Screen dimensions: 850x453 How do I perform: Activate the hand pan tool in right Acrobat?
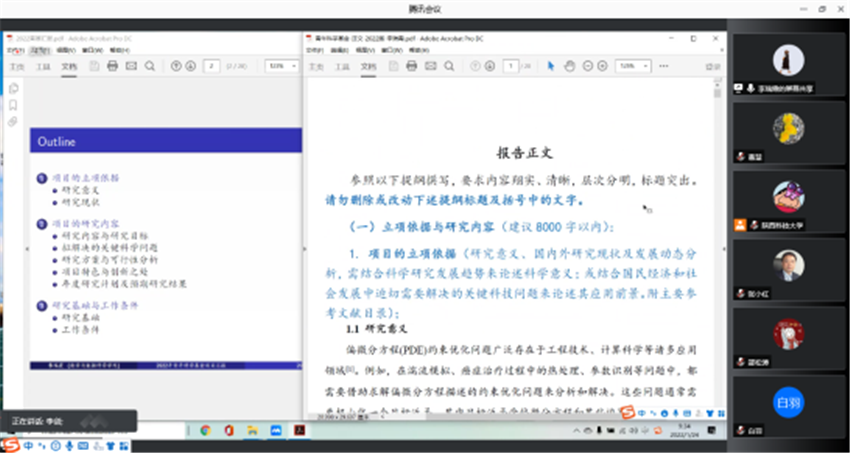pos(569,66)
